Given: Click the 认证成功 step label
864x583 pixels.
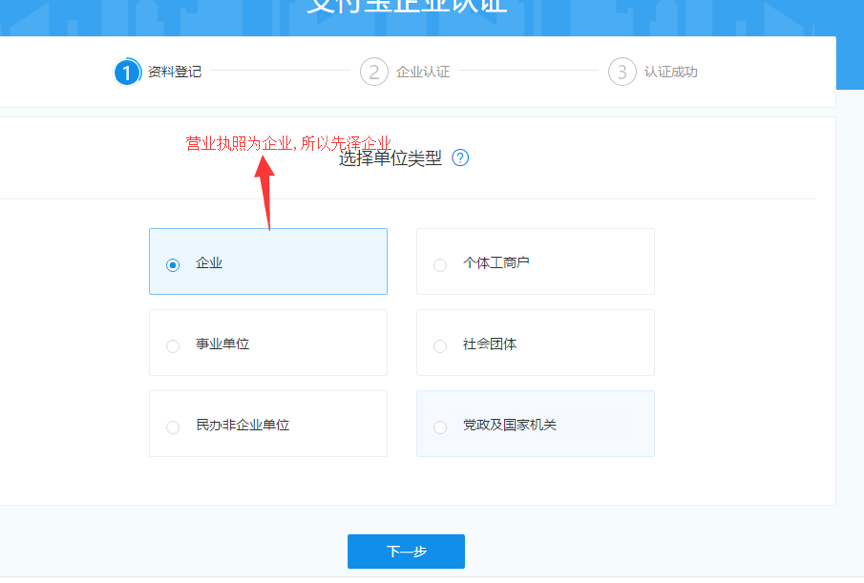Looking at the screenshot, I should click(x=671, y=72).
